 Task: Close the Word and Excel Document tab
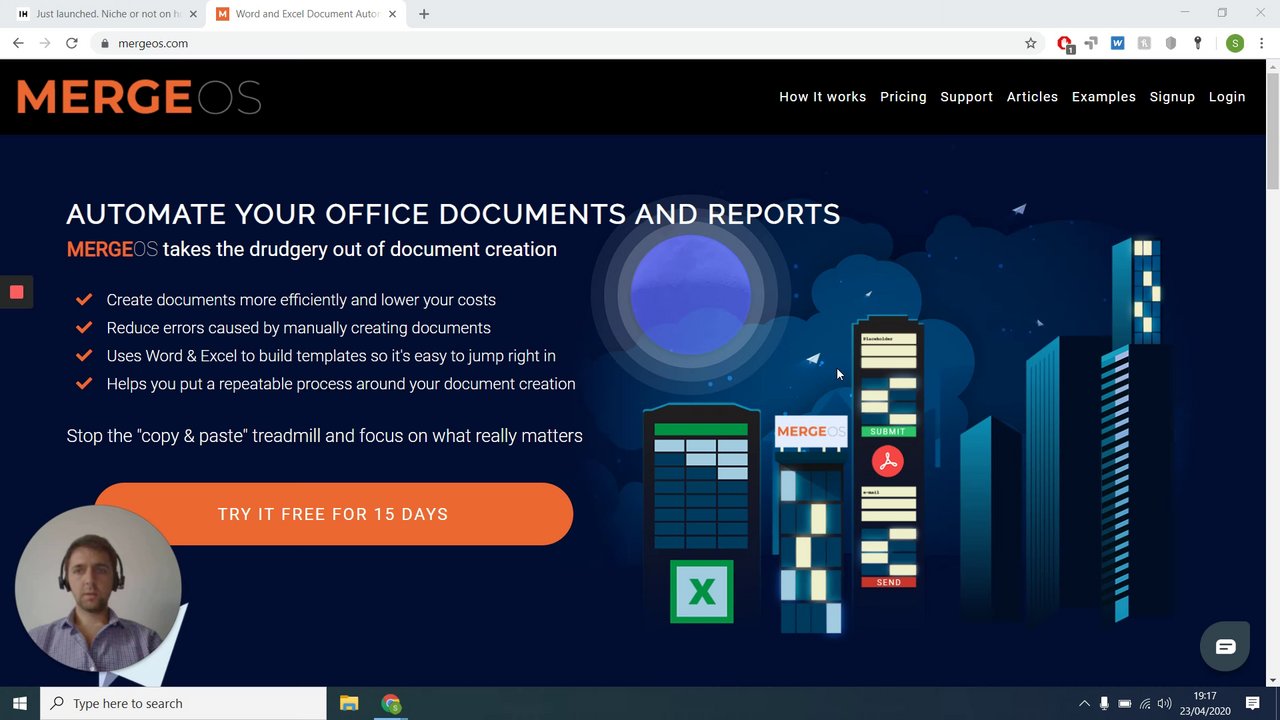392,14
